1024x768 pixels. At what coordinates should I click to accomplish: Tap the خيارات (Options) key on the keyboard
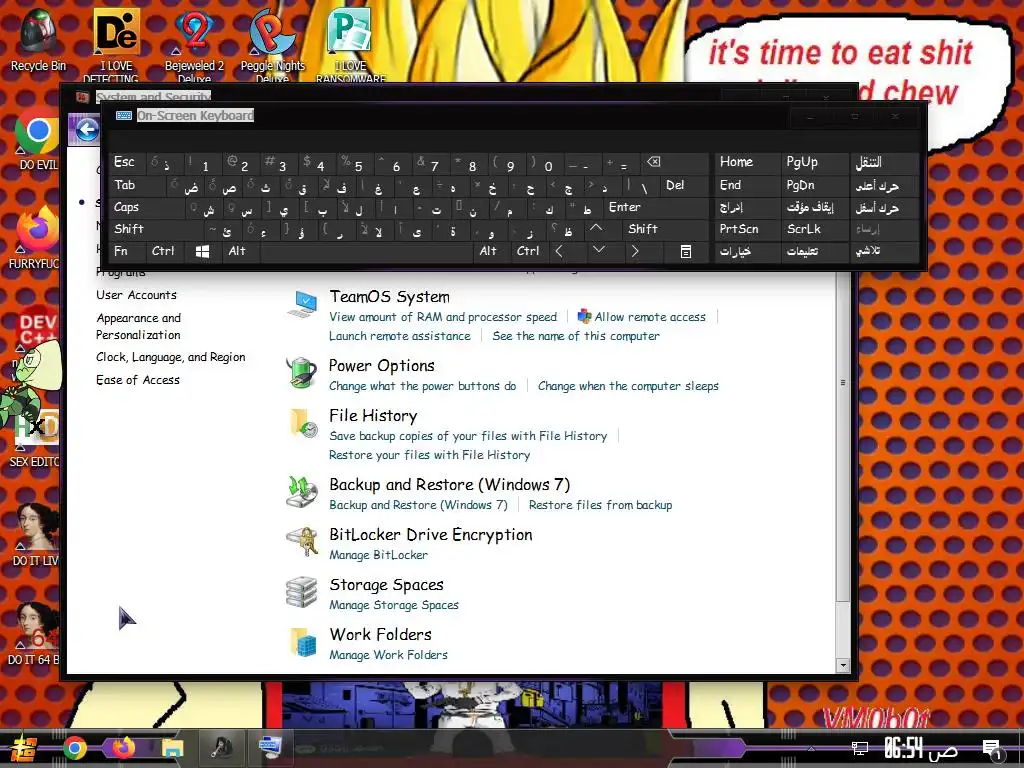pyautogui.click(x=747, y=251)
